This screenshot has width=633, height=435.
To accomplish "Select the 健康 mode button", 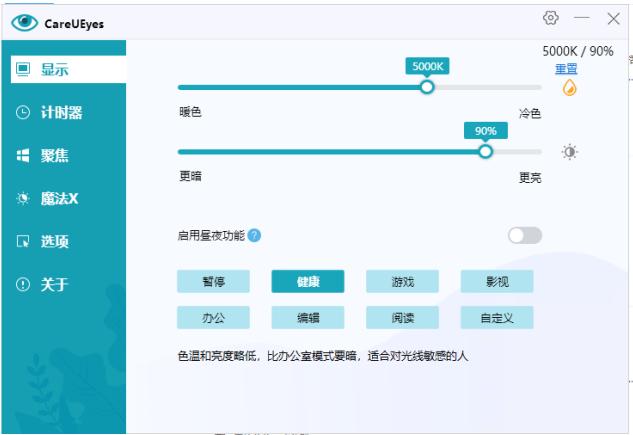I will [x=308, y=281].
